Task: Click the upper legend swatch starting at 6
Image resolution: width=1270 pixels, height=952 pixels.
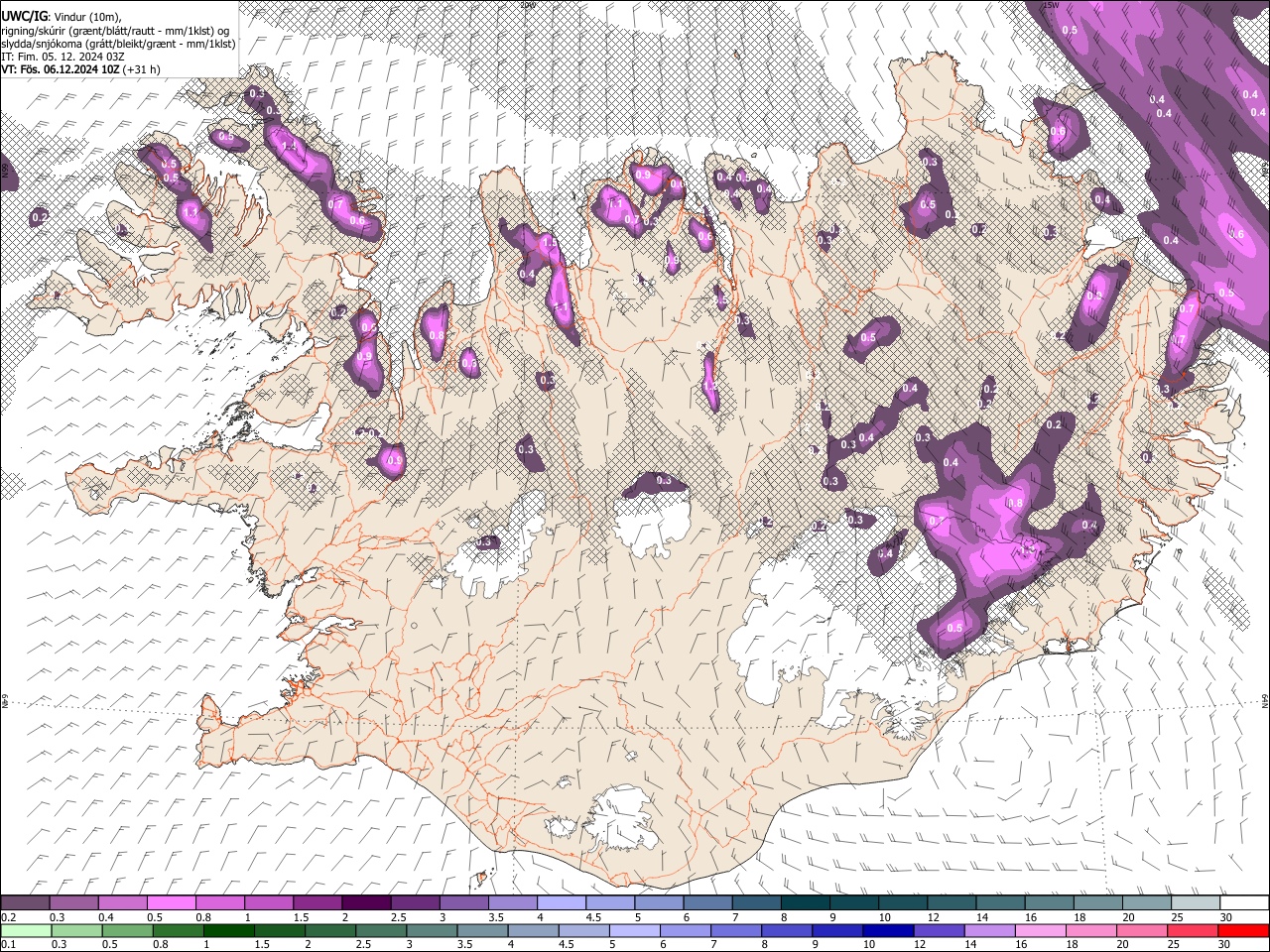Action: pos(706,903)
